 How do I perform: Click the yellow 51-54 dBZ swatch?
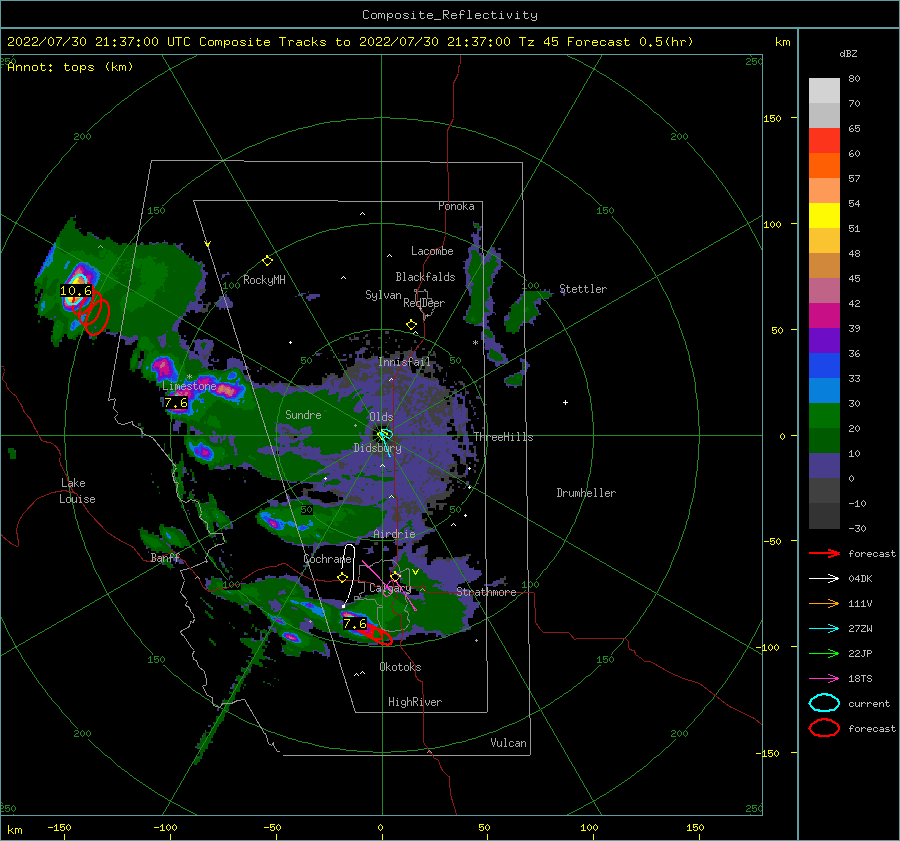824,216
